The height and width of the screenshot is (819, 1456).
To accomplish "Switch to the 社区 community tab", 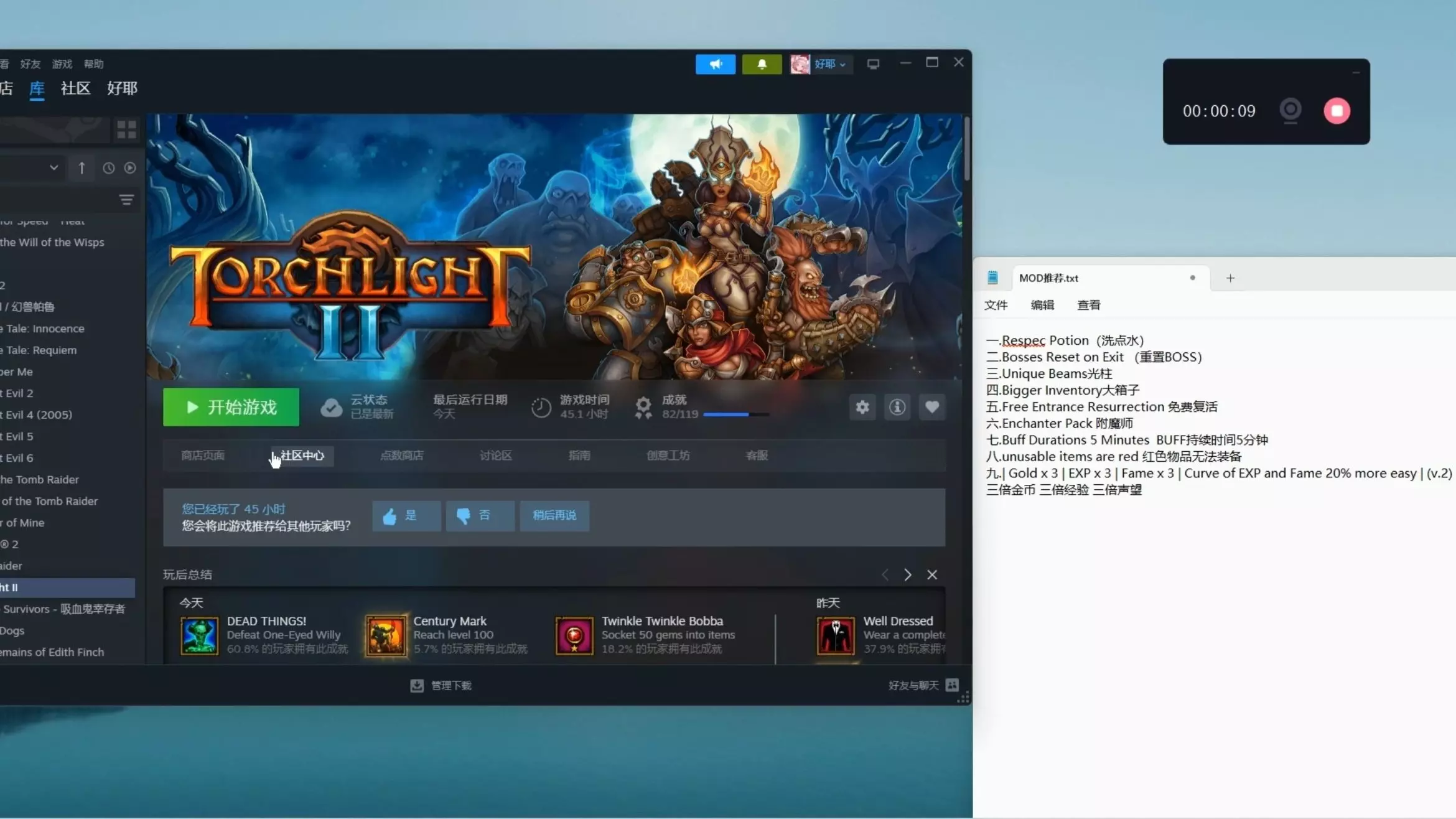I will point(75,88).
